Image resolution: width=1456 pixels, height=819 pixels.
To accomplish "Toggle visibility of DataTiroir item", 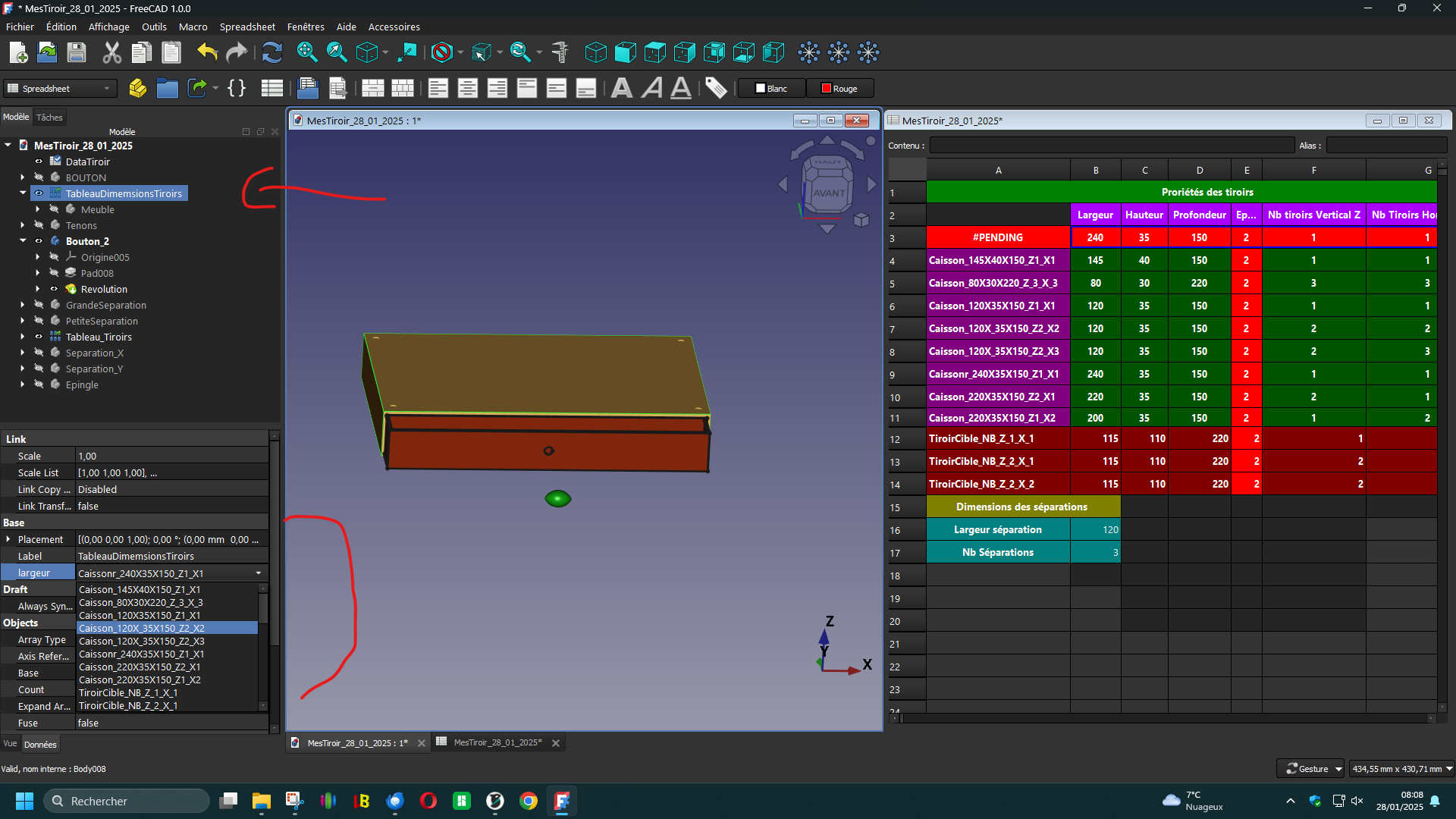I will pyautogui.click(x=39, y=162).
